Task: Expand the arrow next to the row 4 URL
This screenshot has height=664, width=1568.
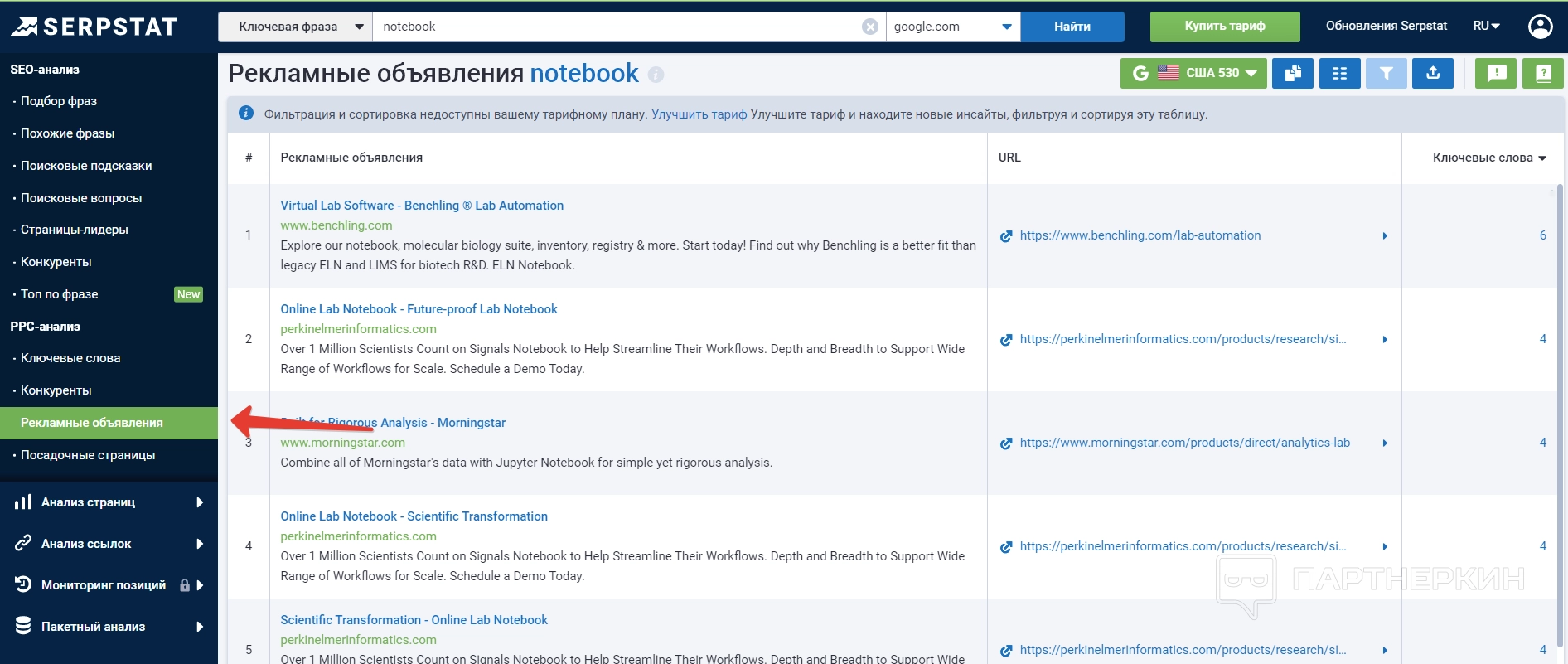Action: point(1385,547)
